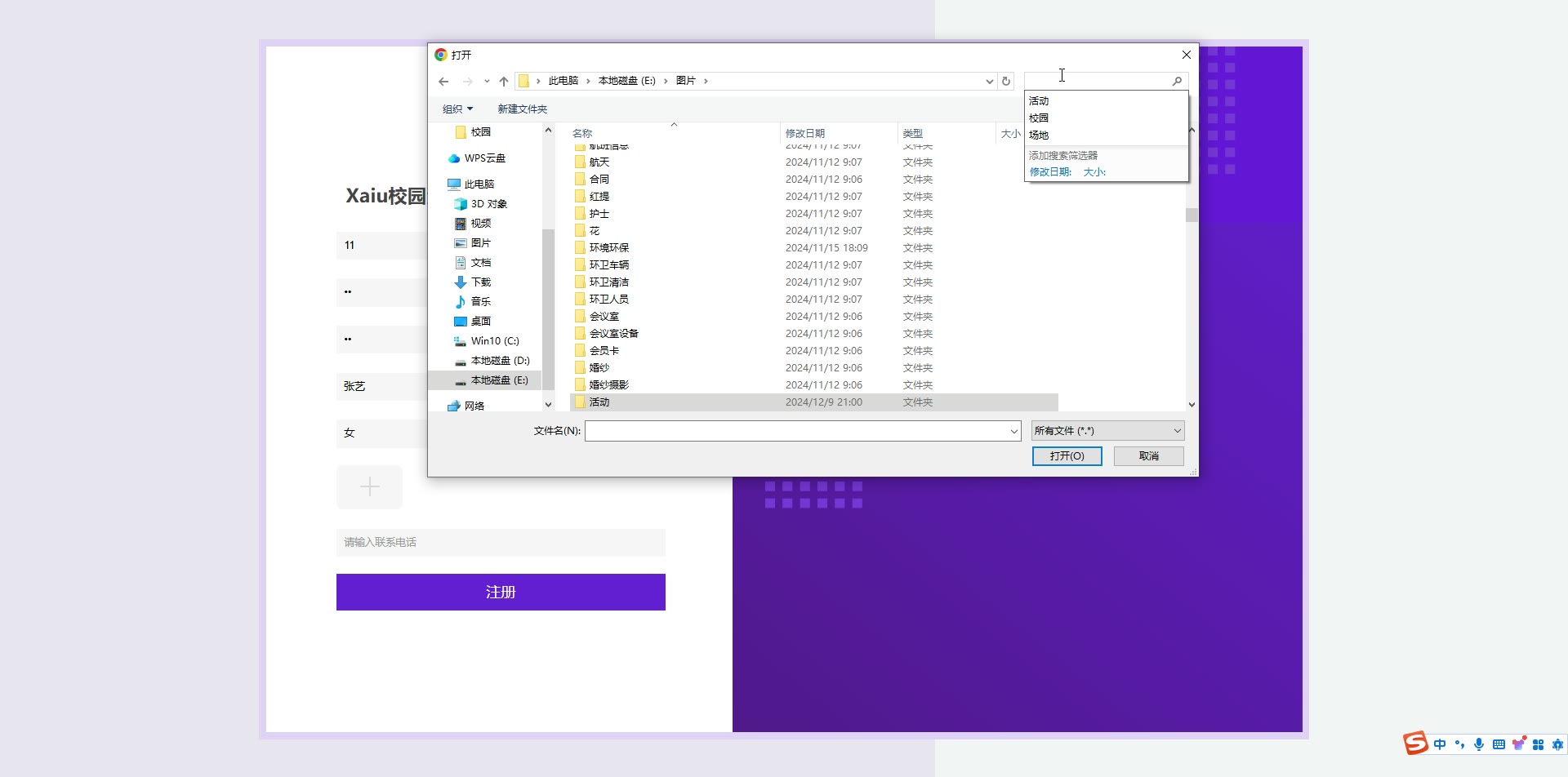Viewport: 1568px width, 777px height.
Task: Open the 音乐 library in sidebar
Action: [x=480, y=302]
